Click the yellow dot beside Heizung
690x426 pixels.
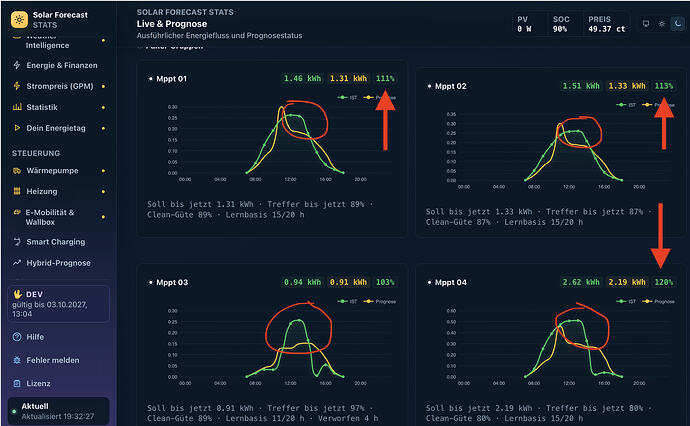tap(103, 191)
